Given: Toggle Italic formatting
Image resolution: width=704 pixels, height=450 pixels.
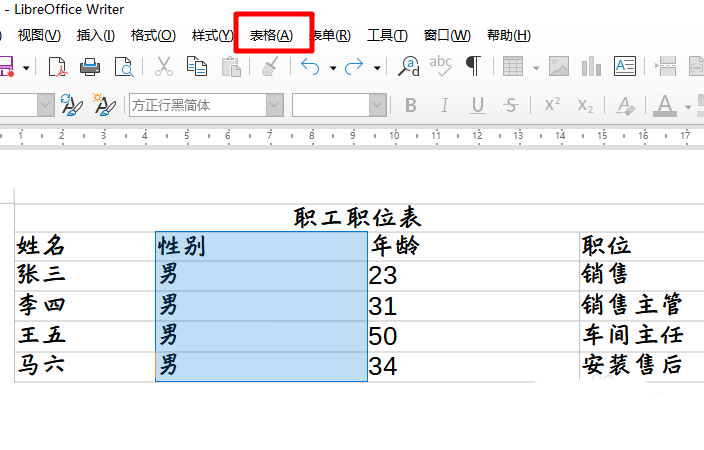Looking at the screenshot, I should point(444,106).
